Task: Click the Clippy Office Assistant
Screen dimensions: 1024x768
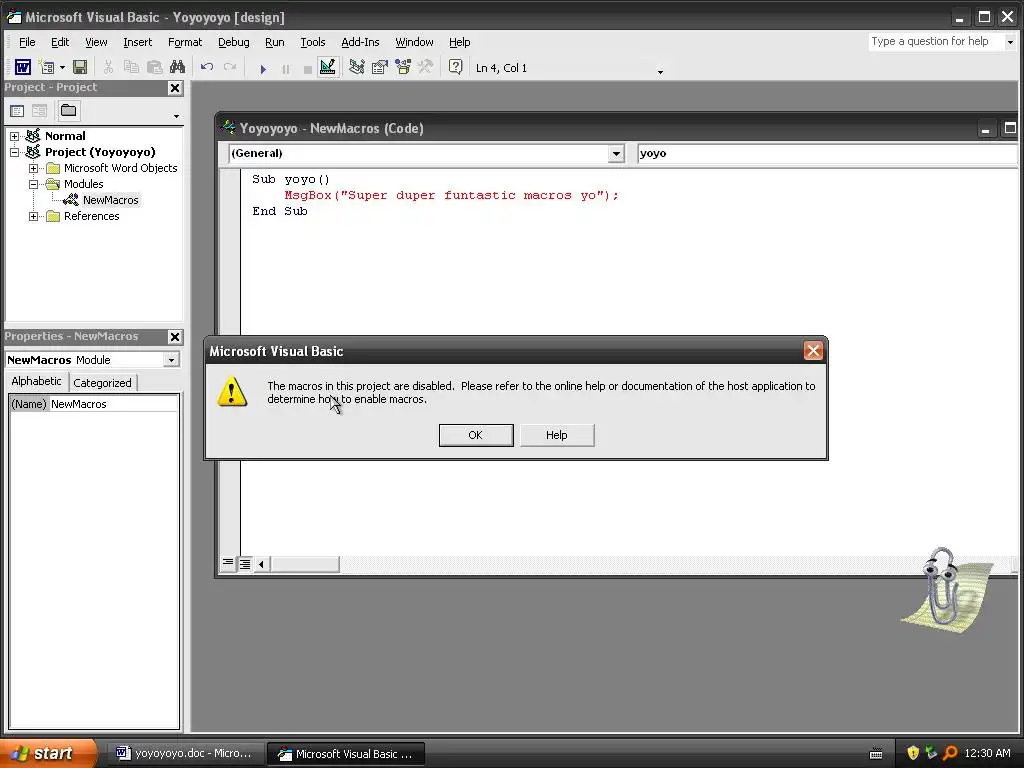Action: [945, 588]
